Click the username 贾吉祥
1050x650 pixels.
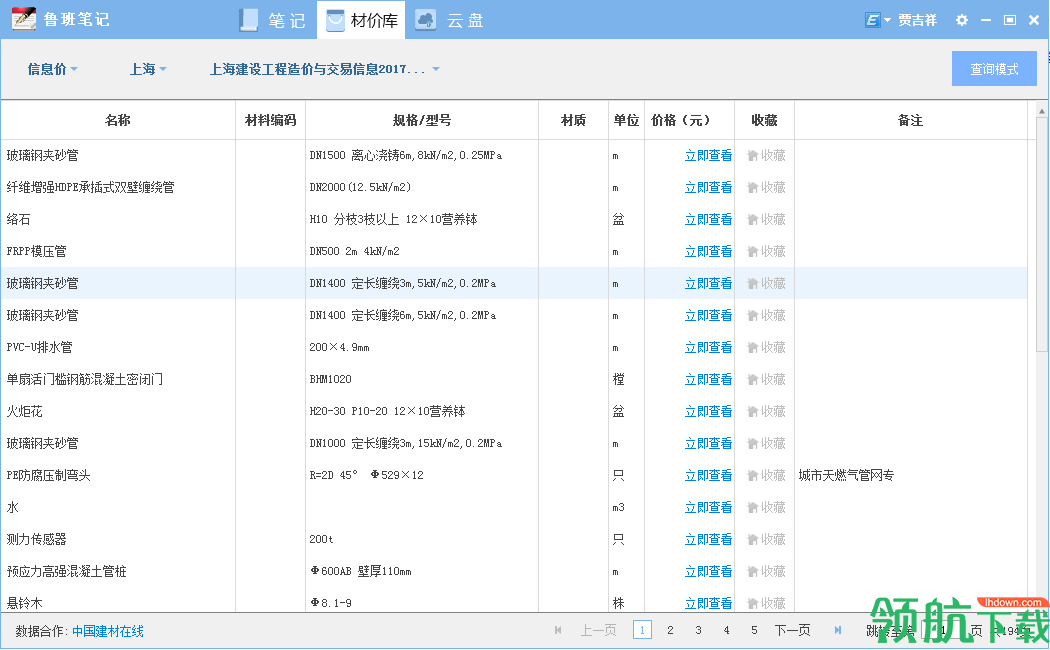917,20
